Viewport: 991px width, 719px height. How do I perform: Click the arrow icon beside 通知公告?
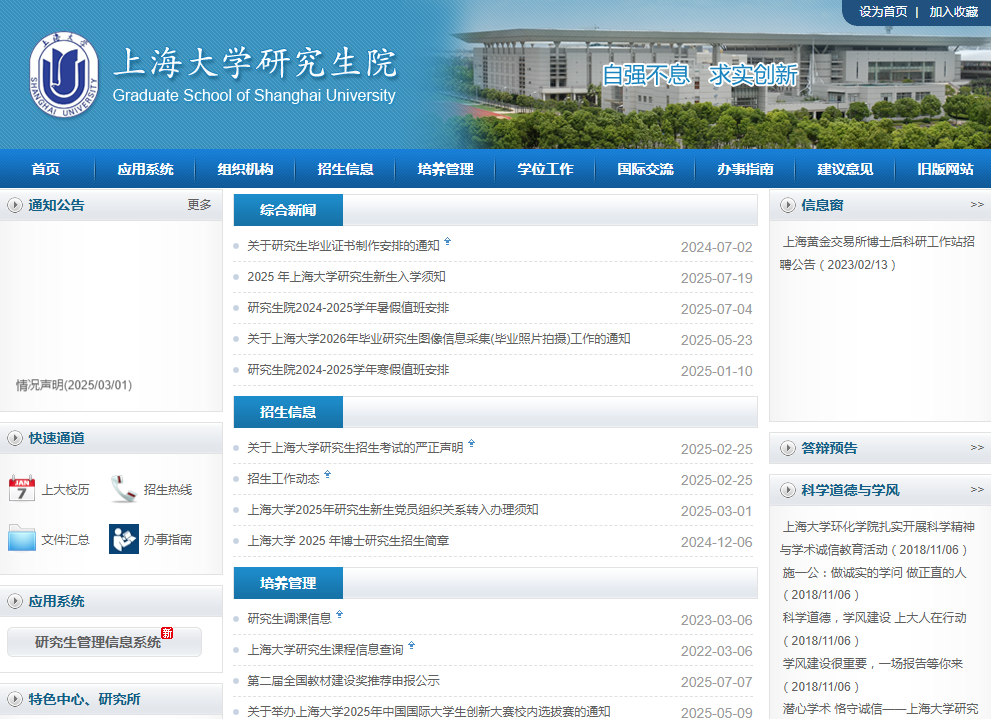click(x=15, y=205)
